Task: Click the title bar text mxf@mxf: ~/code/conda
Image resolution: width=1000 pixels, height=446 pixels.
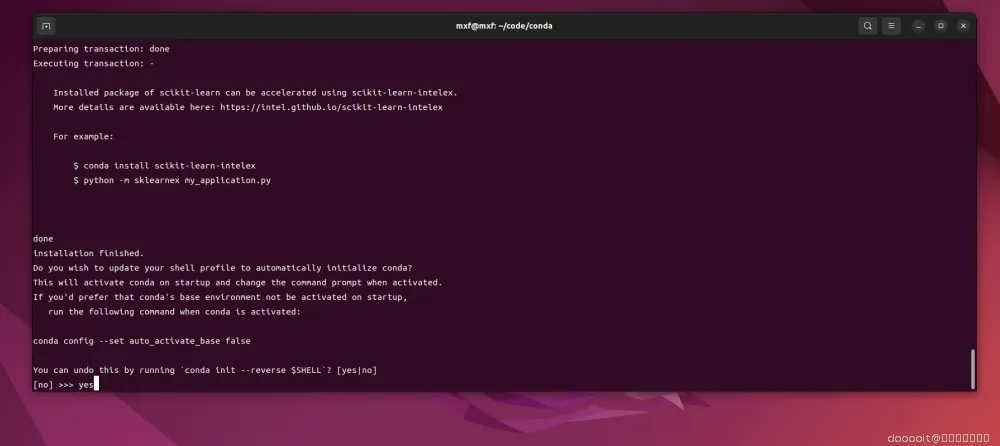Action: [504, 26]
